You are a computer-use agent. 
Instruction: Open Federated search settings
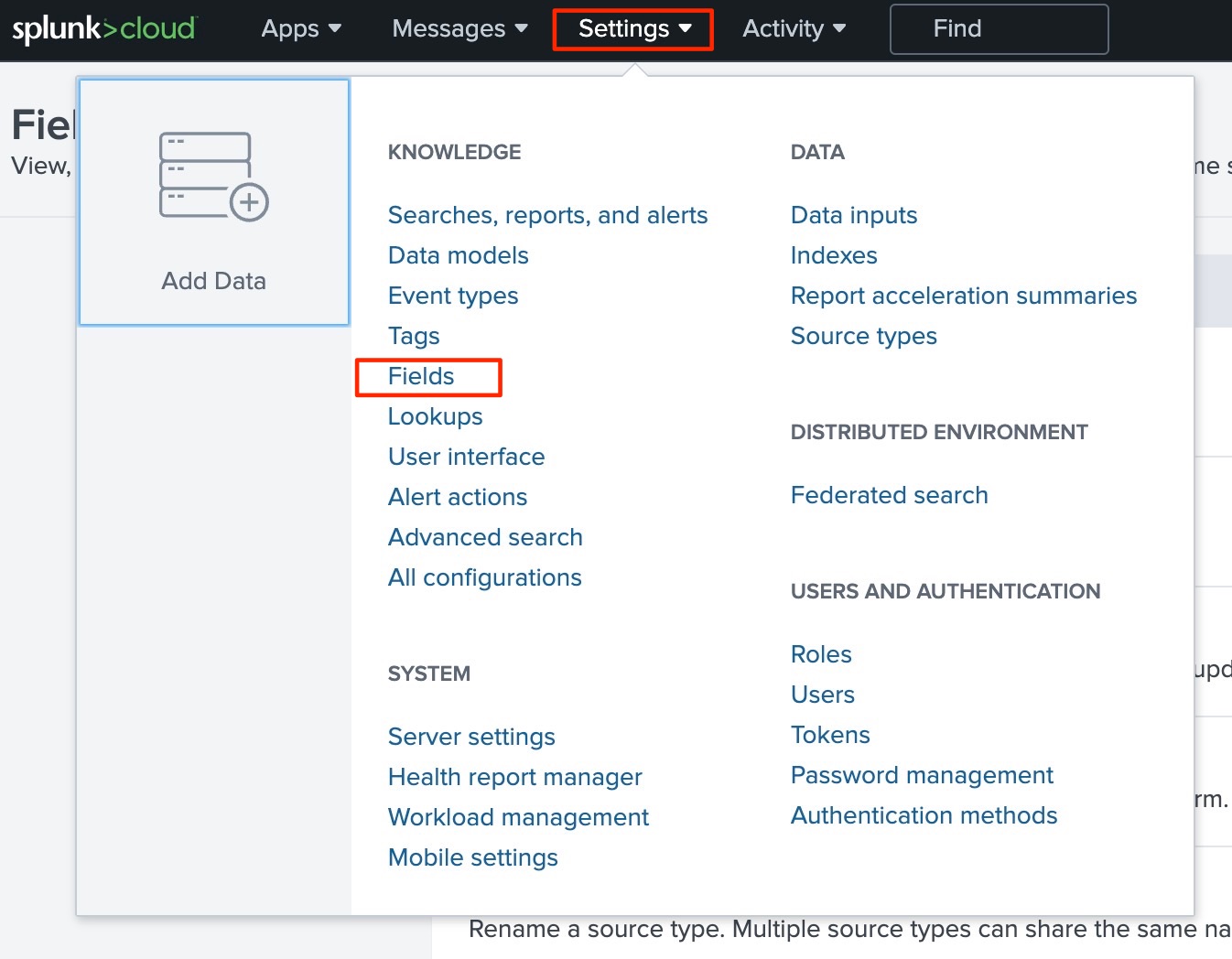coord(889,495)
